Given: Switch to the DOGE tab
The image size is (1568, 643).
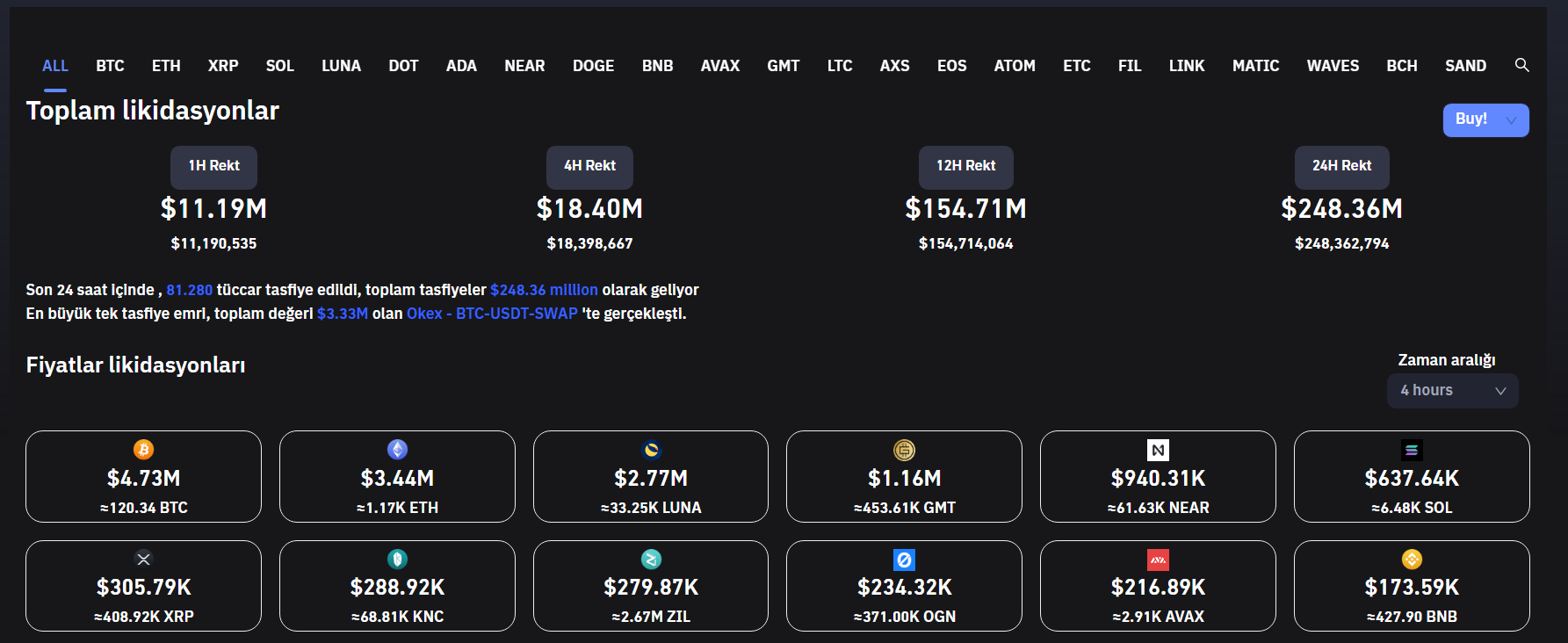Looking at the screenshot, I should 593,66.
